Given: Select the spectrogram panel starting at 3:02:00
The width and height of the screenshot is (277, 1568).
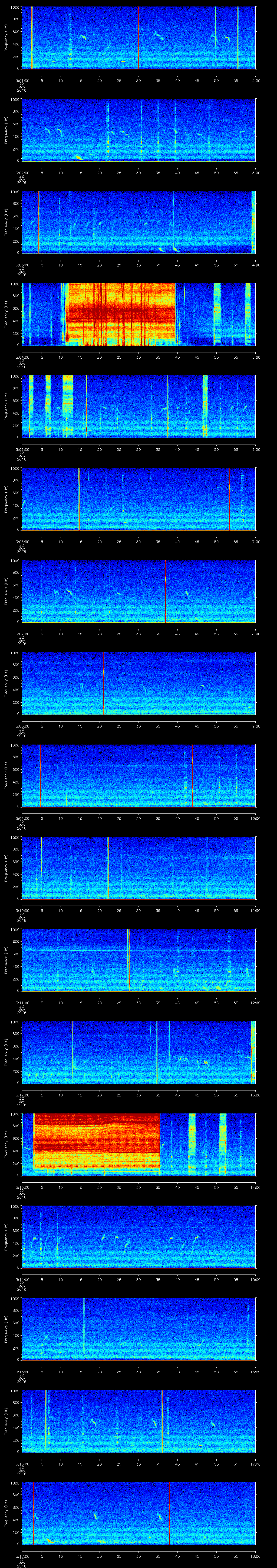Looking at the screenshot, I should tap(139, 130).
